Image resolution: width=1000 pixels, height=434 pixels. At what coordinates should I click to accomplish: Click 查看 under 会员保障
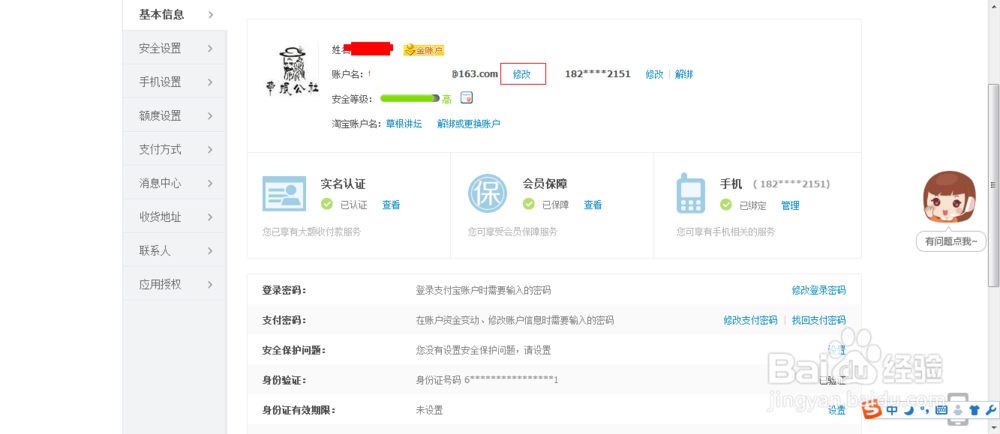pos(592,205)
